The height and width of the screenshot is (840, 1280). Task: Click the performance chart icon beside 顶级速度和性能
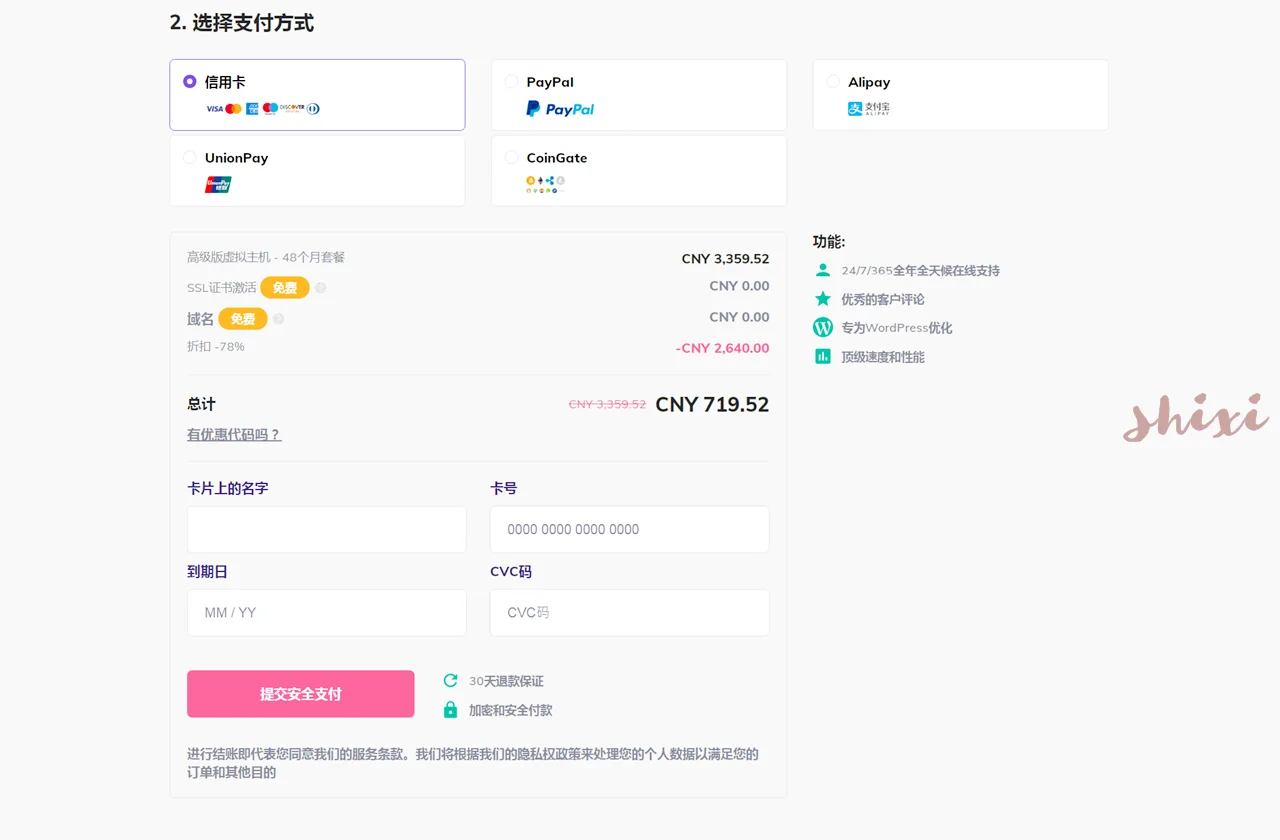(x=823, y=356)
